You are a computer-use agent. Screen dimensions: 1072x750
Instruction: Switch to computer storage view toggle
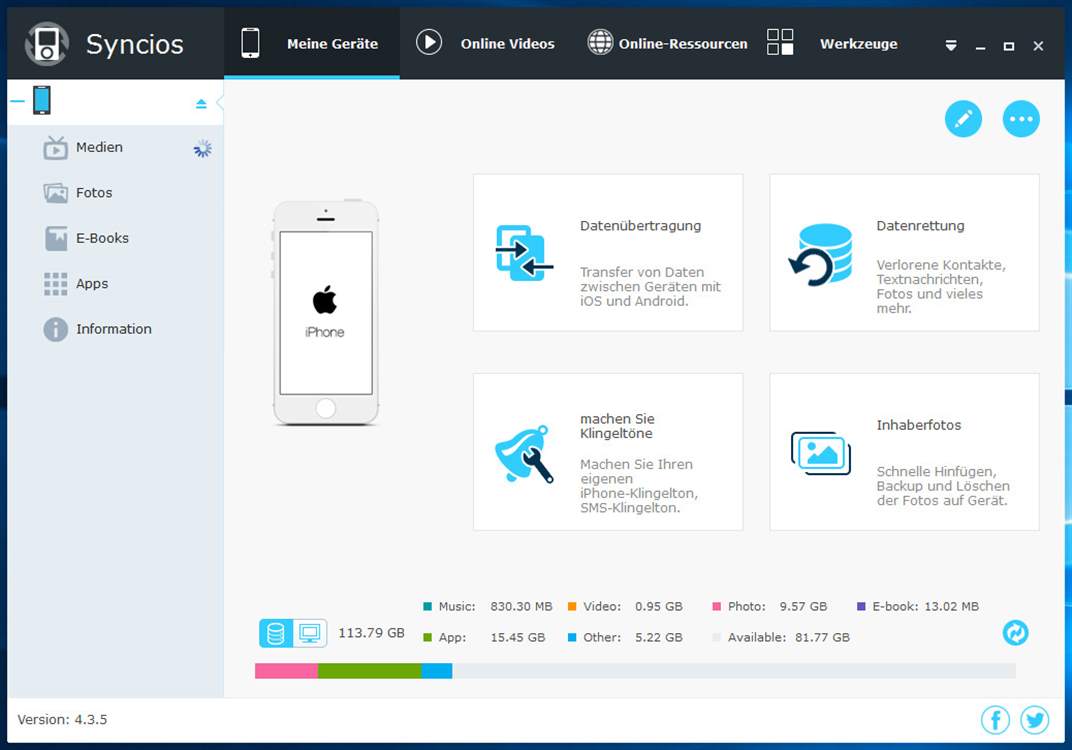(x=310, y=633)
